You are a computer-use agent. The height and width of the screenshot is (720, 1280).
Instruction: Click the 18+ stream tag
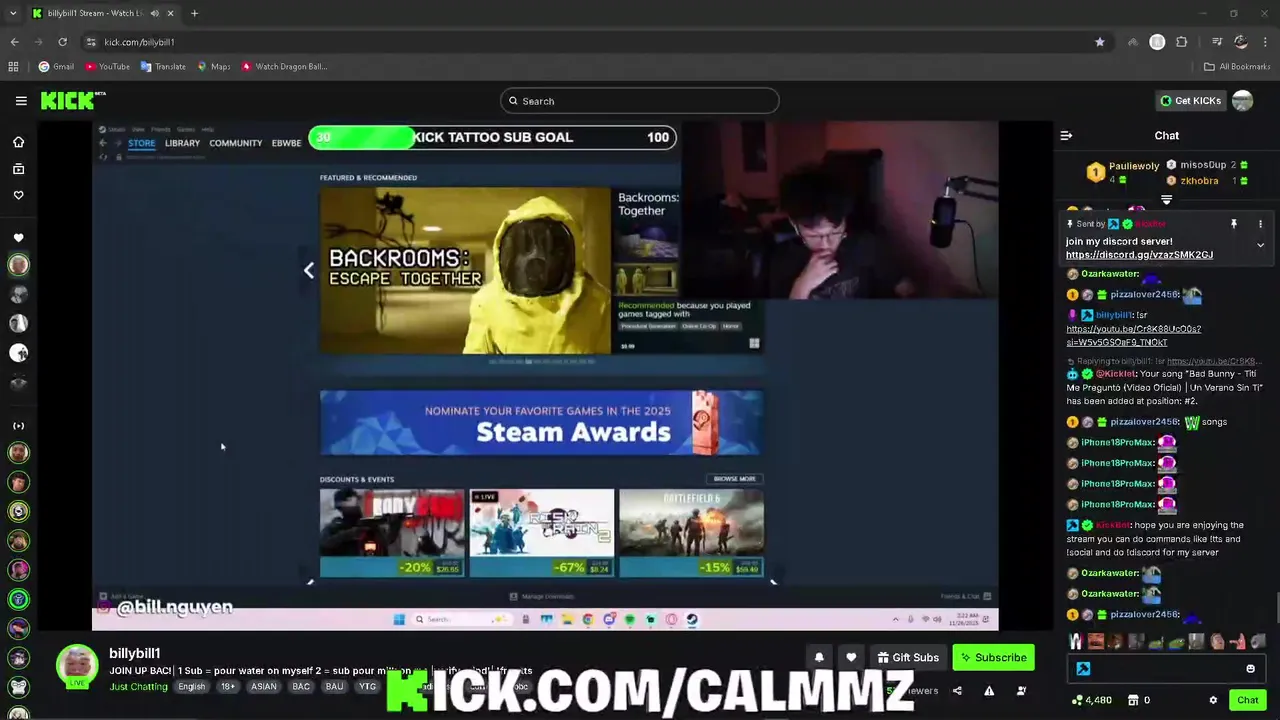(x=227, y=687)
